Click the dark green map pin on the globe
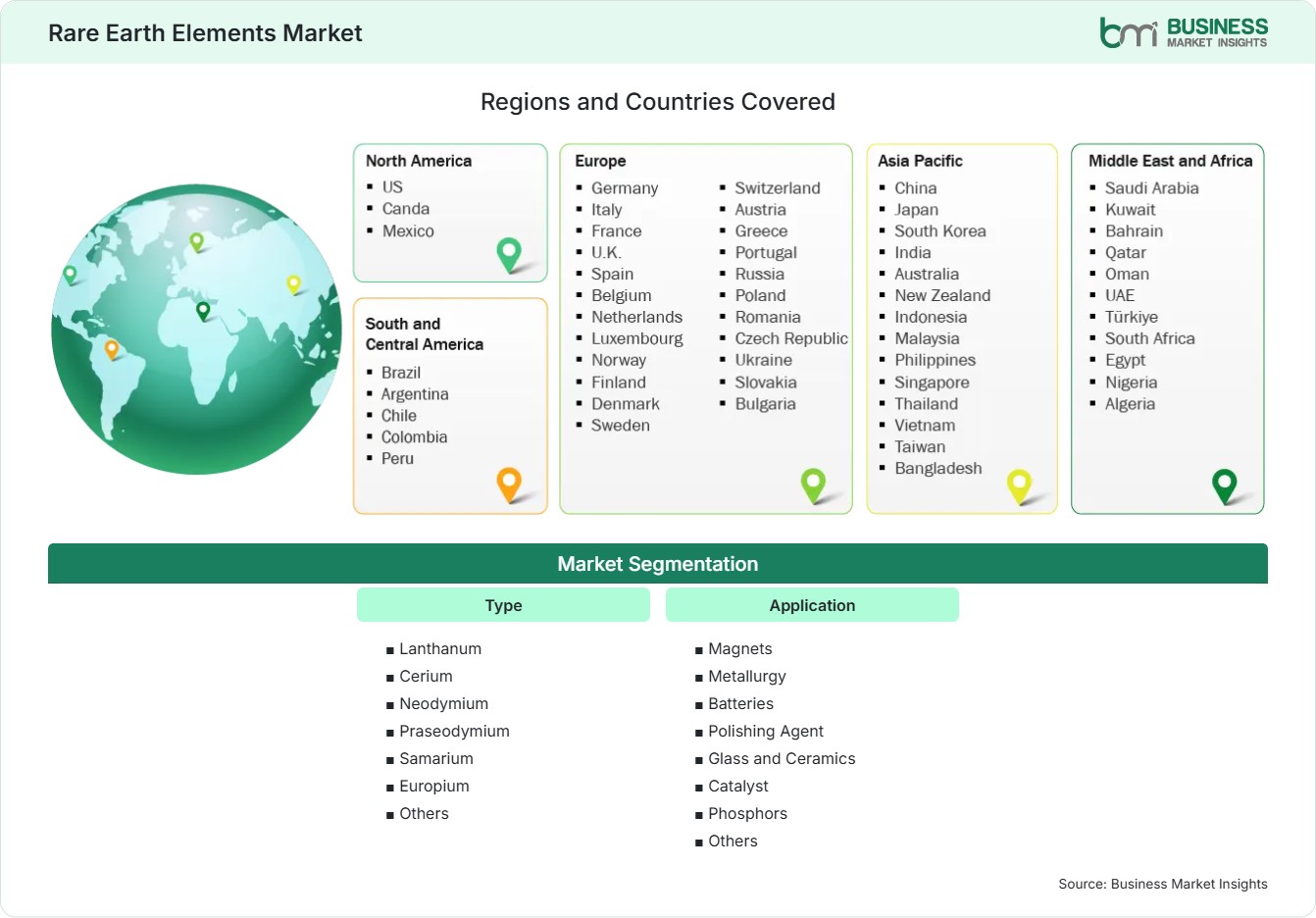 (x=203, y=311)
